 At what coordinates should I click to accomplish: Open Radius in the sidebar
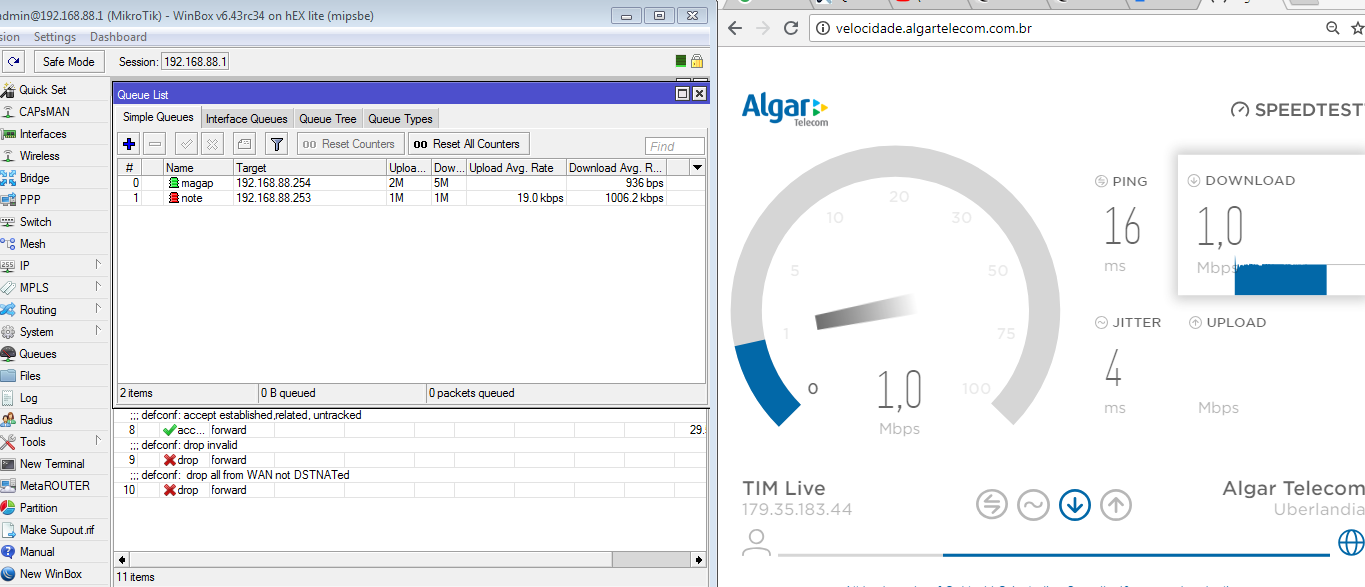[x=36, y=420]
